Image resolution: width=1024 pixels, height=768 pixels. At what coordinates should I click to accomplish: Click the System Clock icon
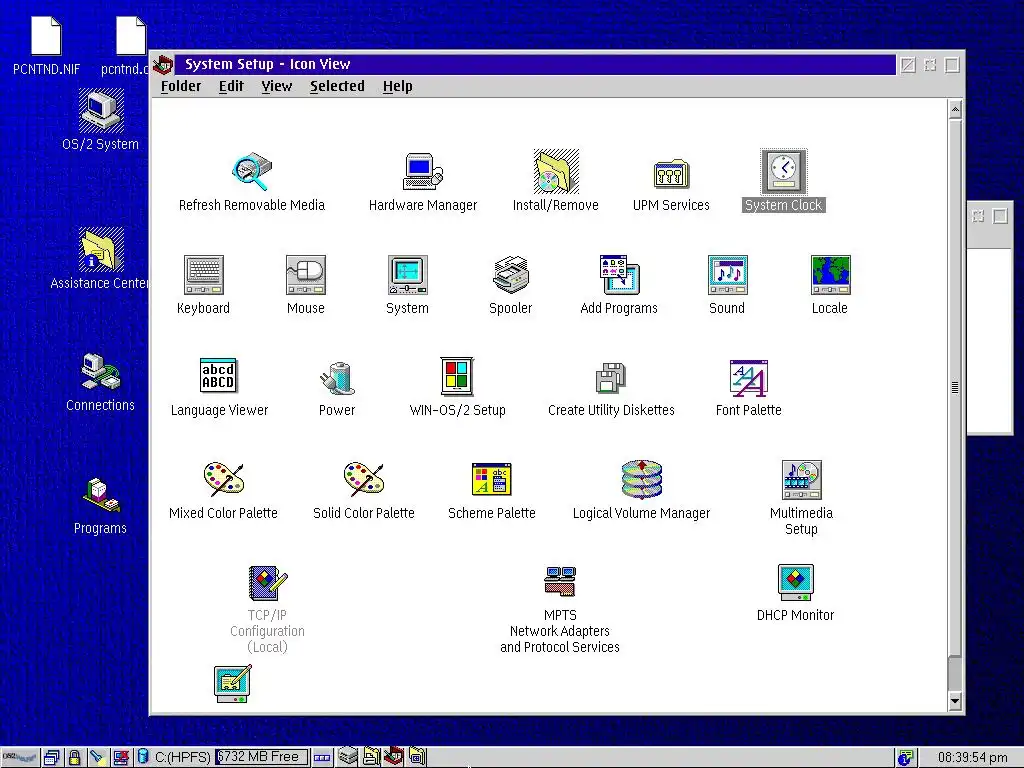(x=784, y=171)
